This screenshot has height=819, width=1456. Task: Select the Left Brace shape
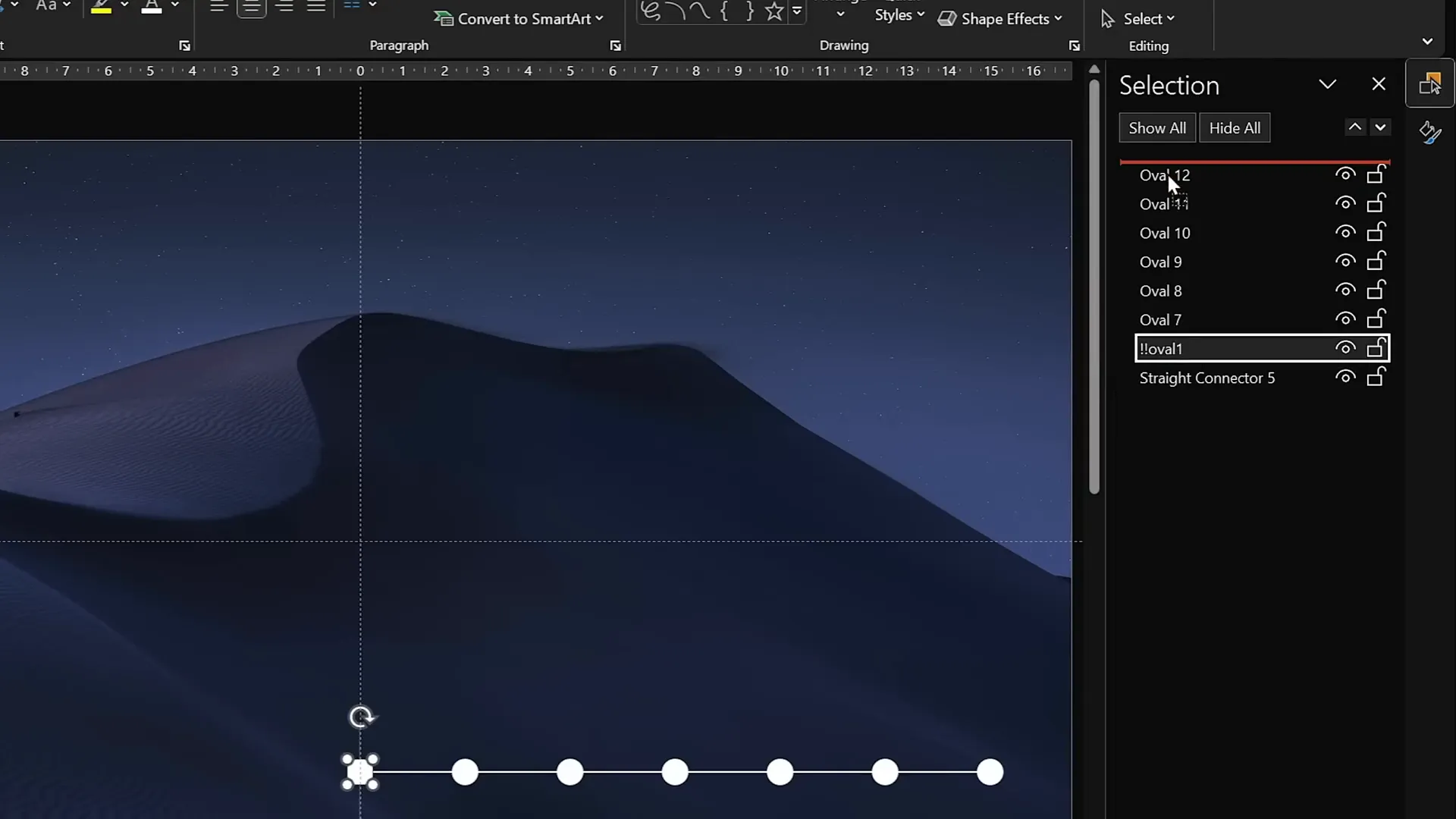[x=724, y=11]
